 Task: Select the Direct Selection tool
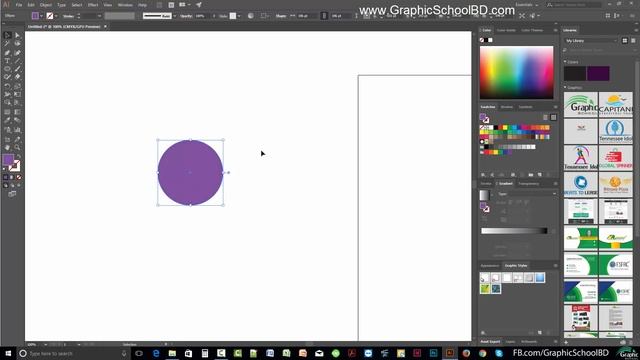point(17,35)
